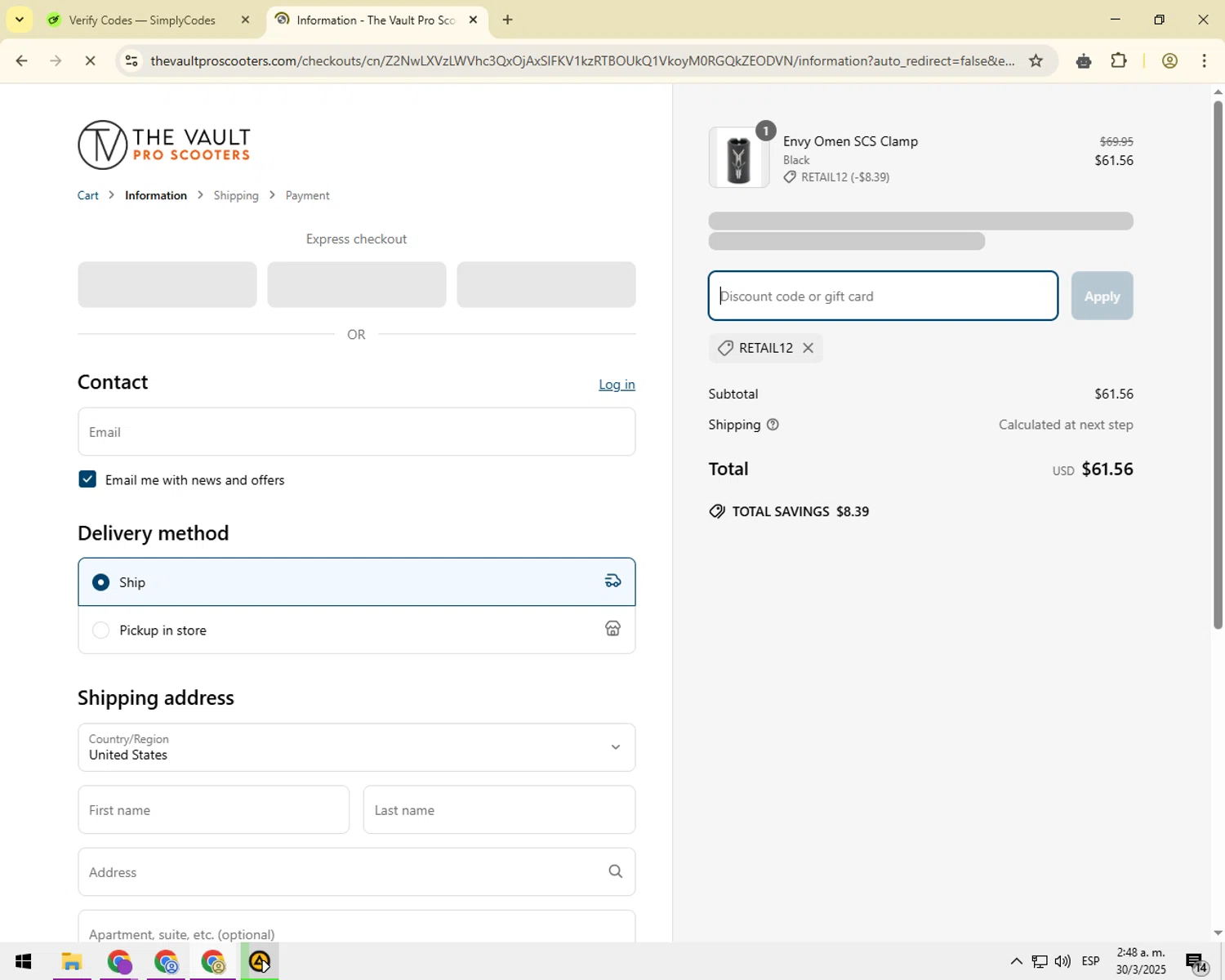Open the notification center icon
Viewport: 1225px width, 980px height.
pyautogui.click(x=1197, y=962)
